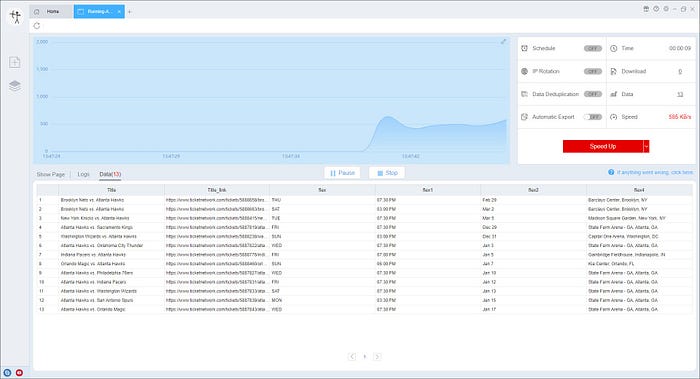Open the new task document icon in sidebar

pos(15,62)
